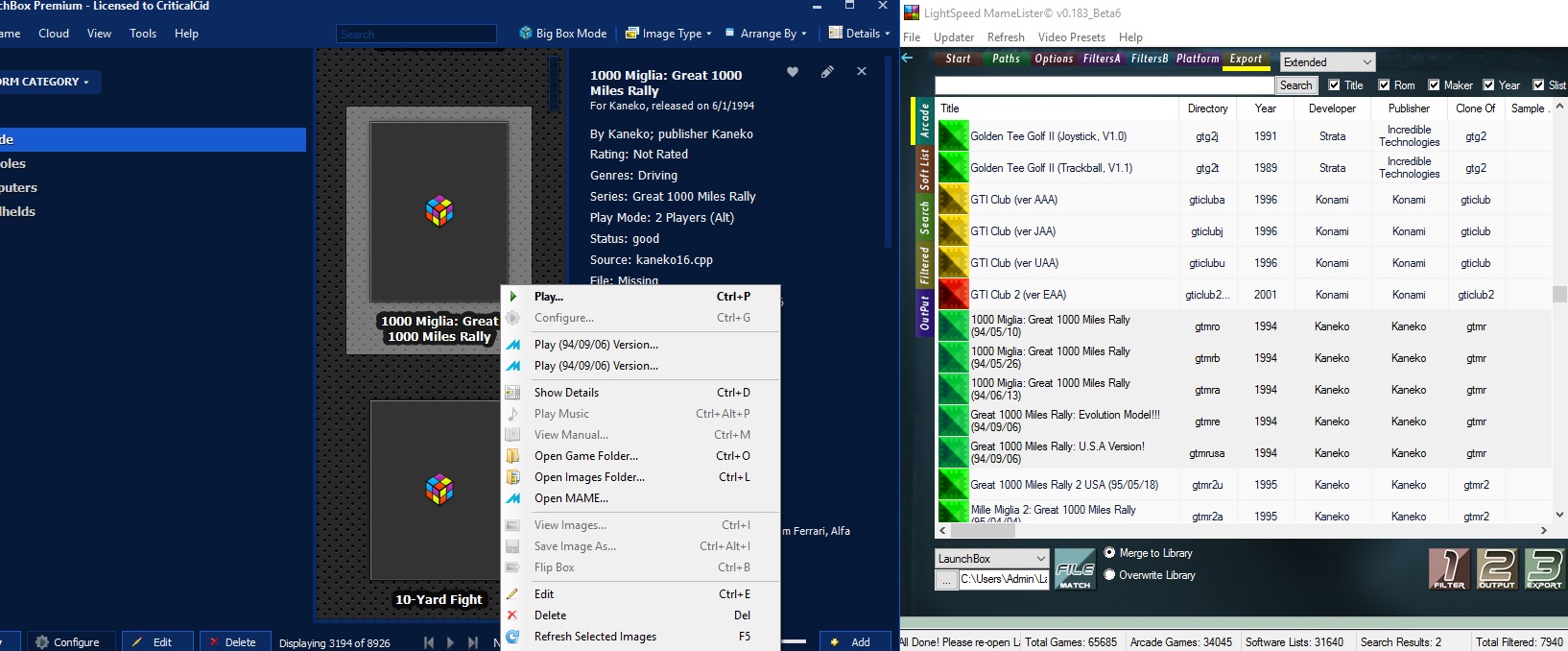
Task: Switch to the Platform tab in MameLister
Action: [x=1198, y=59]
